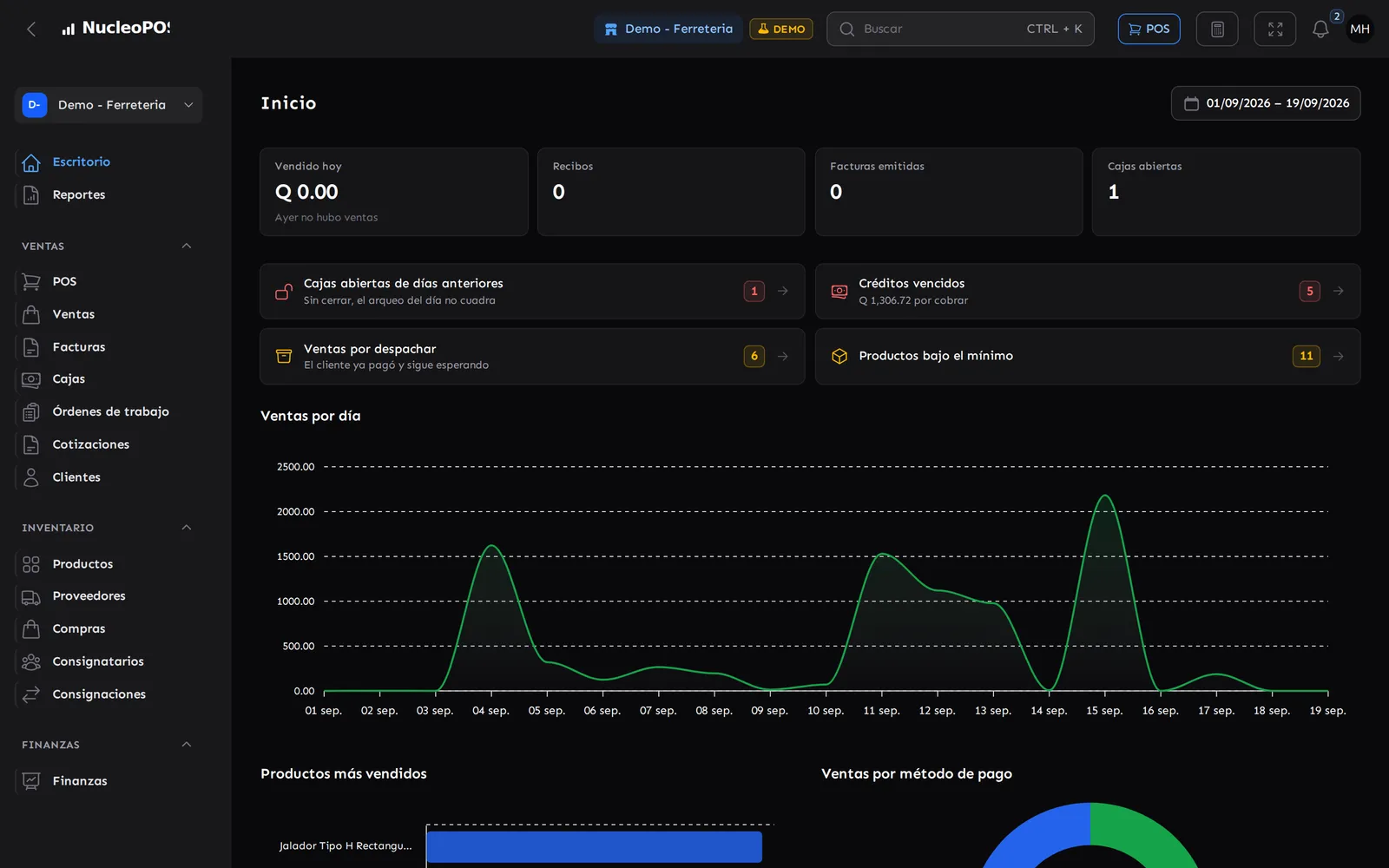Go to Cotizaciones

click(91, 444)
